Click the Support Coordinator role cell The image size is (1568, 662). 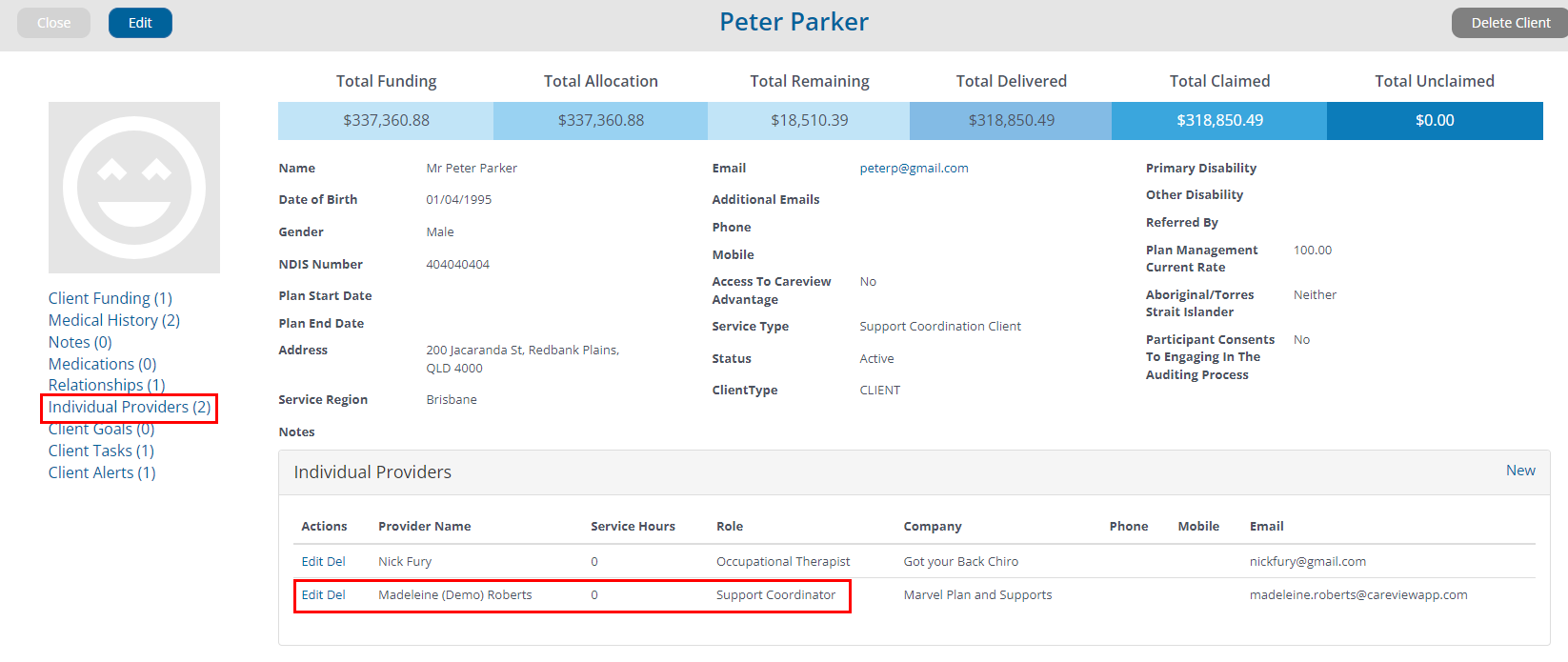point(775,594)
